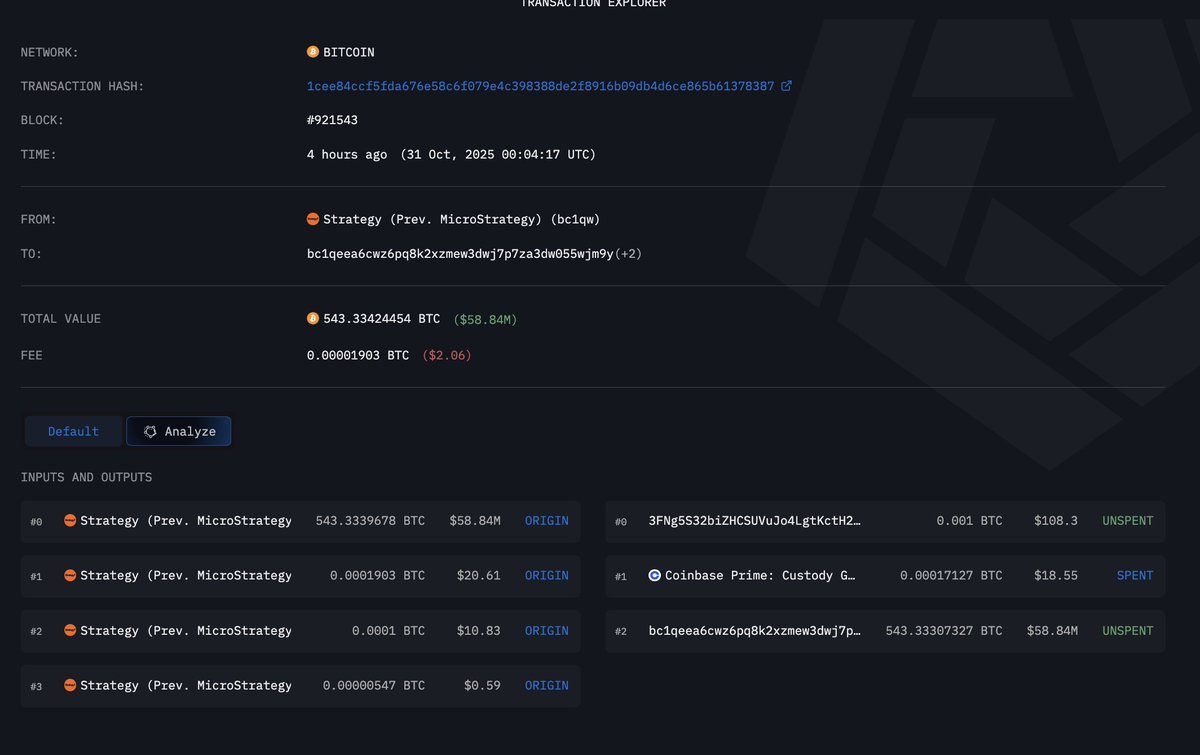
Task: Open the Strategy (Prev. MicroStrategy) sender entity
Action: (x=461, y=219)
